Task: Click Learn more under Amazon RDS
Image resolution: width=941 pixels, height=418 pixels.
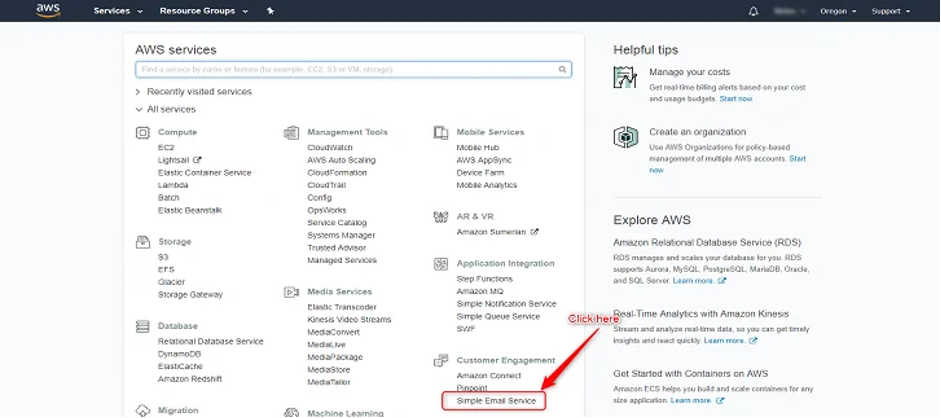Action: click(x=694, y=281)
